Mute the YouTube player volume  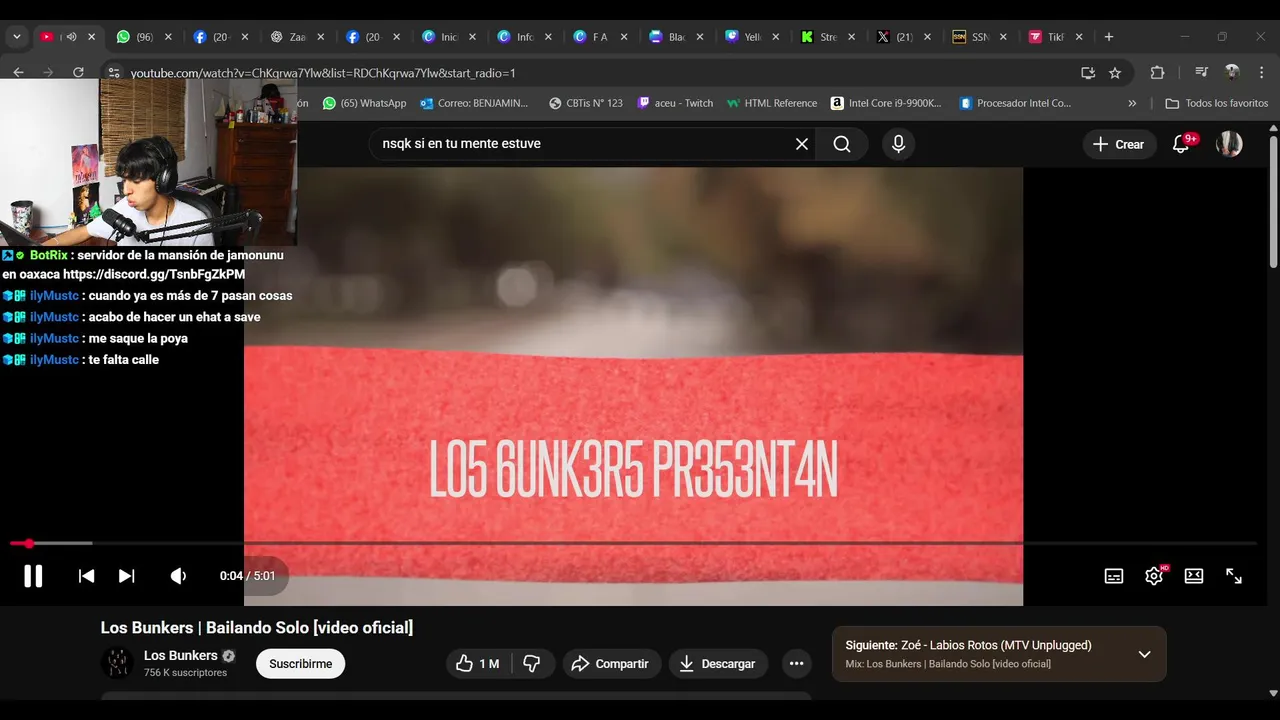tap(178, 576)
